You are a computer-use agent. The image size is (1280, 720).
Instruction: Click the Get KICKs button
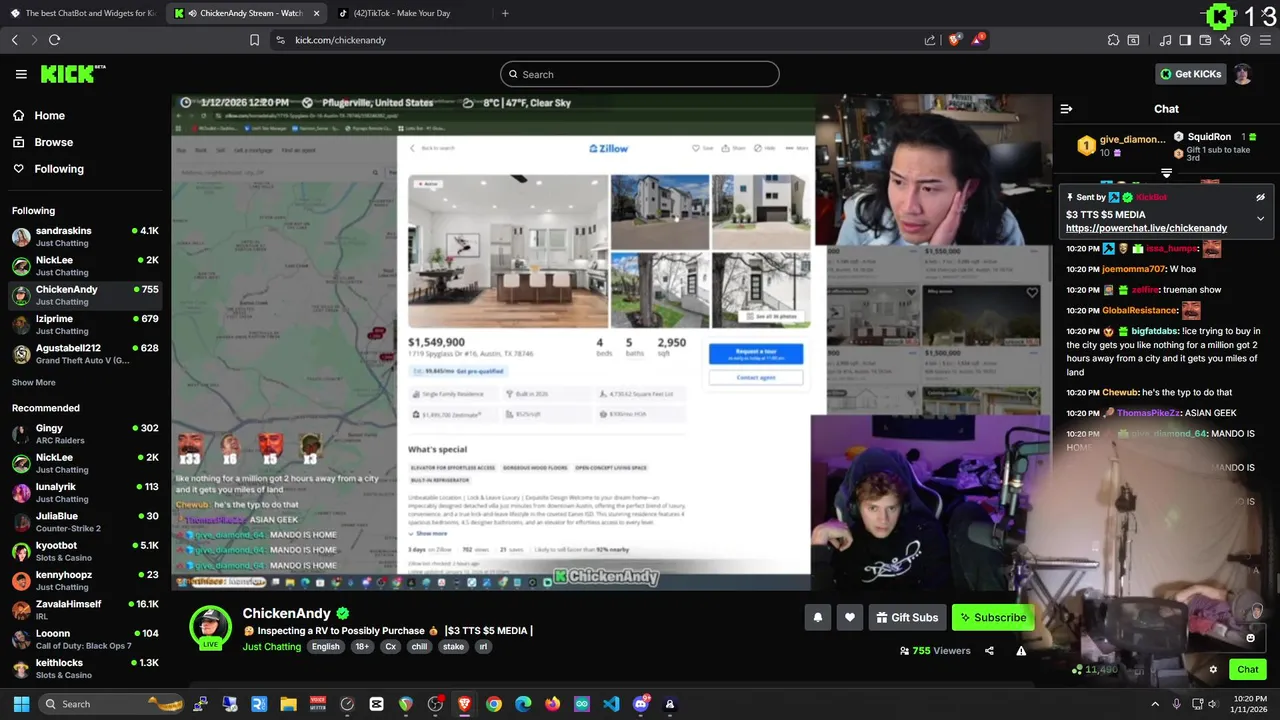1190,74
